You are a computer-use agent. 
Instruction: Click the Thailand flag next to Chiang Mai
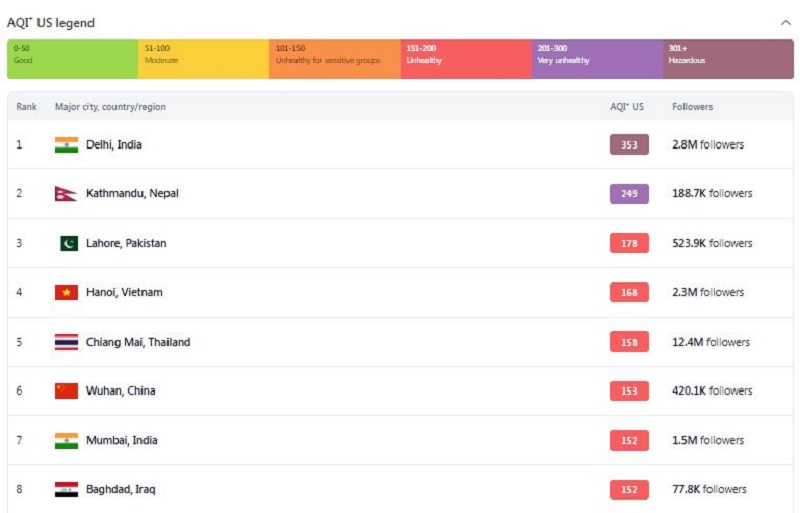[x=66, y=342]
